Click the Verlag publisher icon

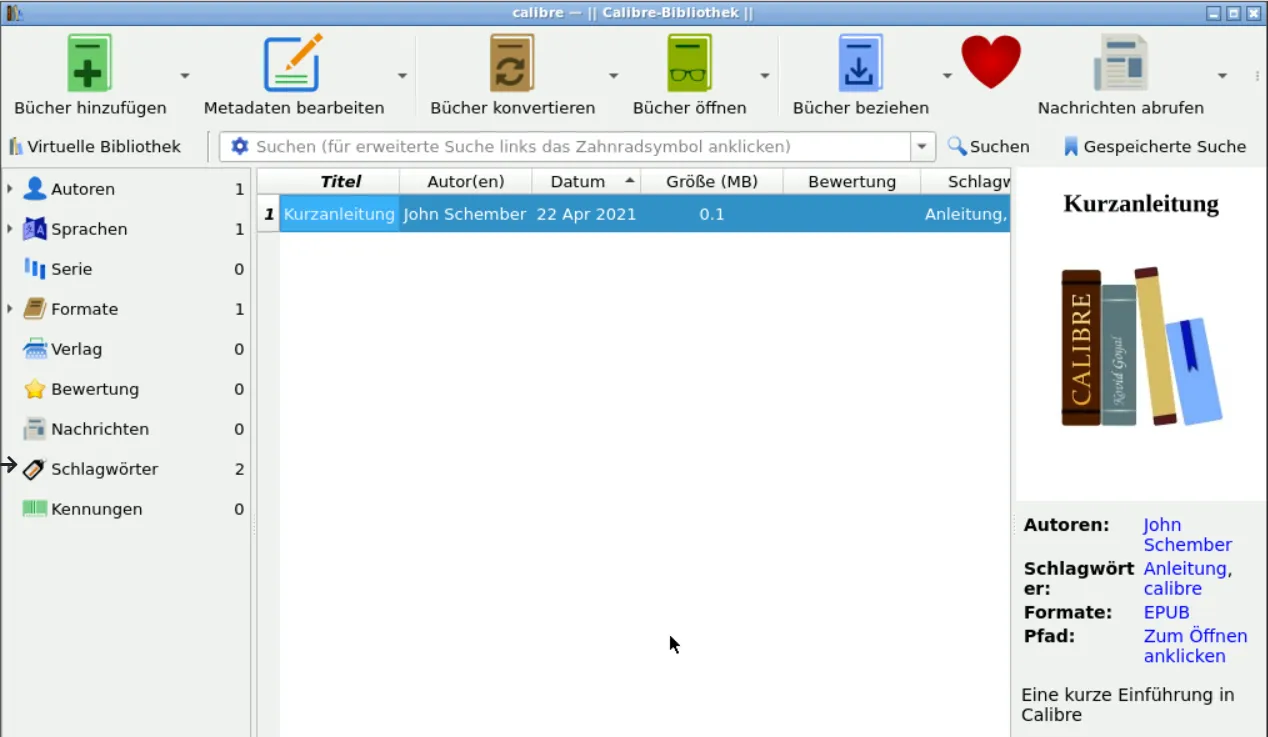[35, 349]
